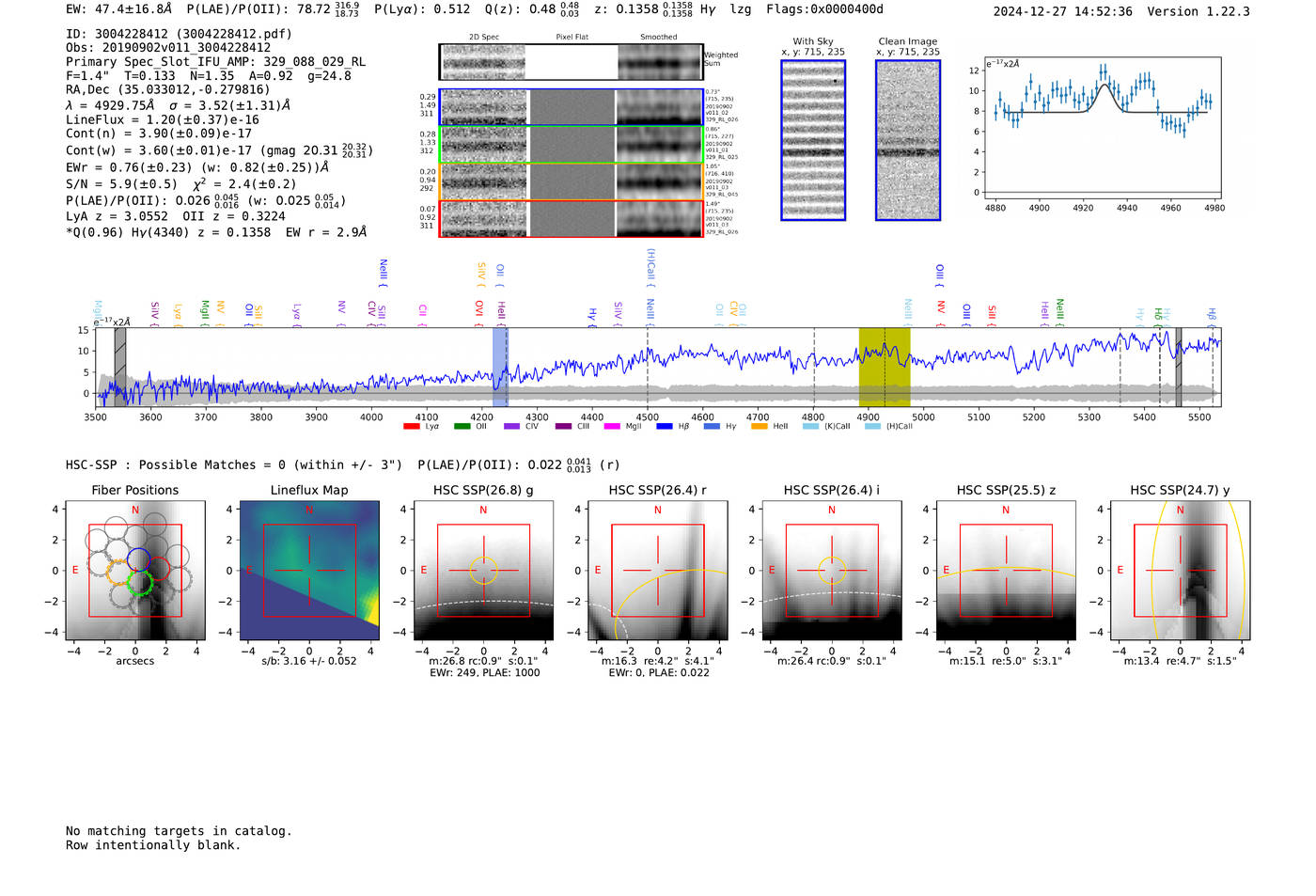Click the Cont(w) = 3.60(±0.01)e-17 line
The height and width of the screenshot is (896, 1316).
[x=219, y=150]
